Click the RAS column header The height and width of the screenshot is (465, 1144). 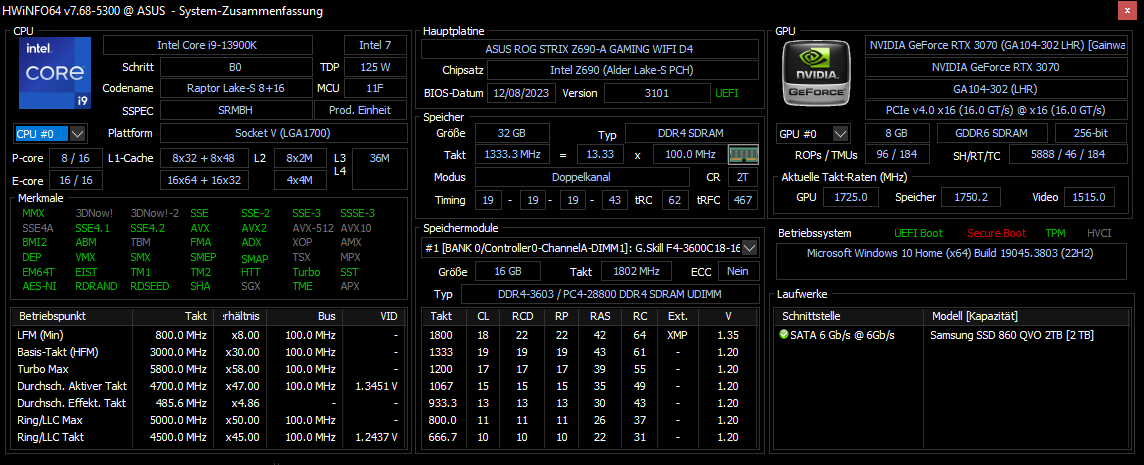(600, 317)
